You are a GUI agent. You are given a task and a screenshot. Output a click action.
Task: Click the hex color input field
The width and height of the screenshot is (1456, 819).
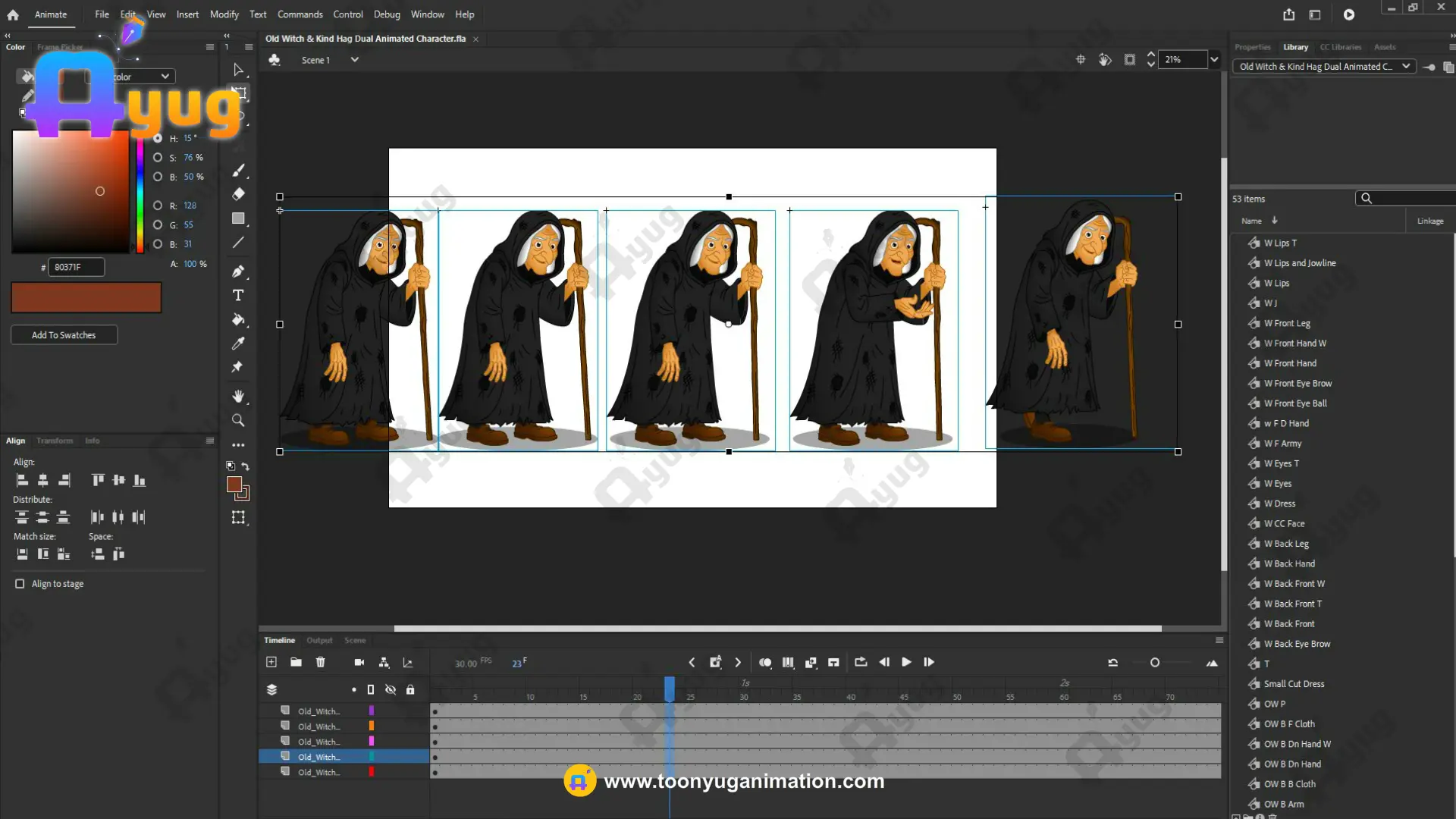click(76, 267)
